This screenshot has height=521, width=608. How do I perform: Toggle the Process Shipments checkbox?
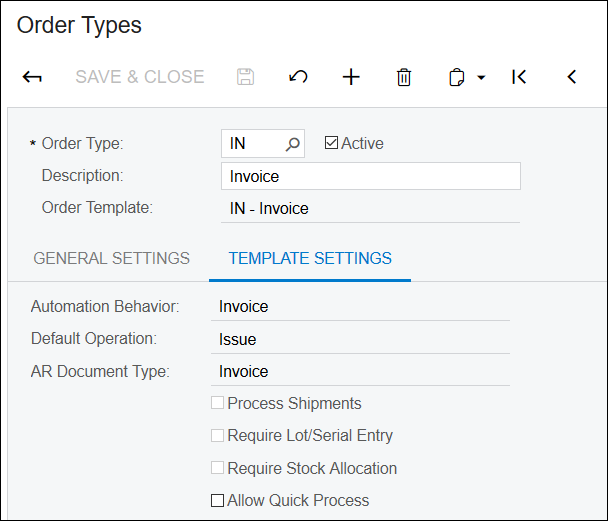(x=218, y=403)
